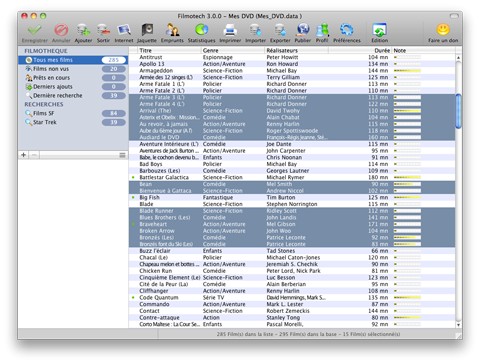The width and height of the screenshot is (480, 364).
Task: Click the Sortir toolbar icon
Action: [103, 30]
